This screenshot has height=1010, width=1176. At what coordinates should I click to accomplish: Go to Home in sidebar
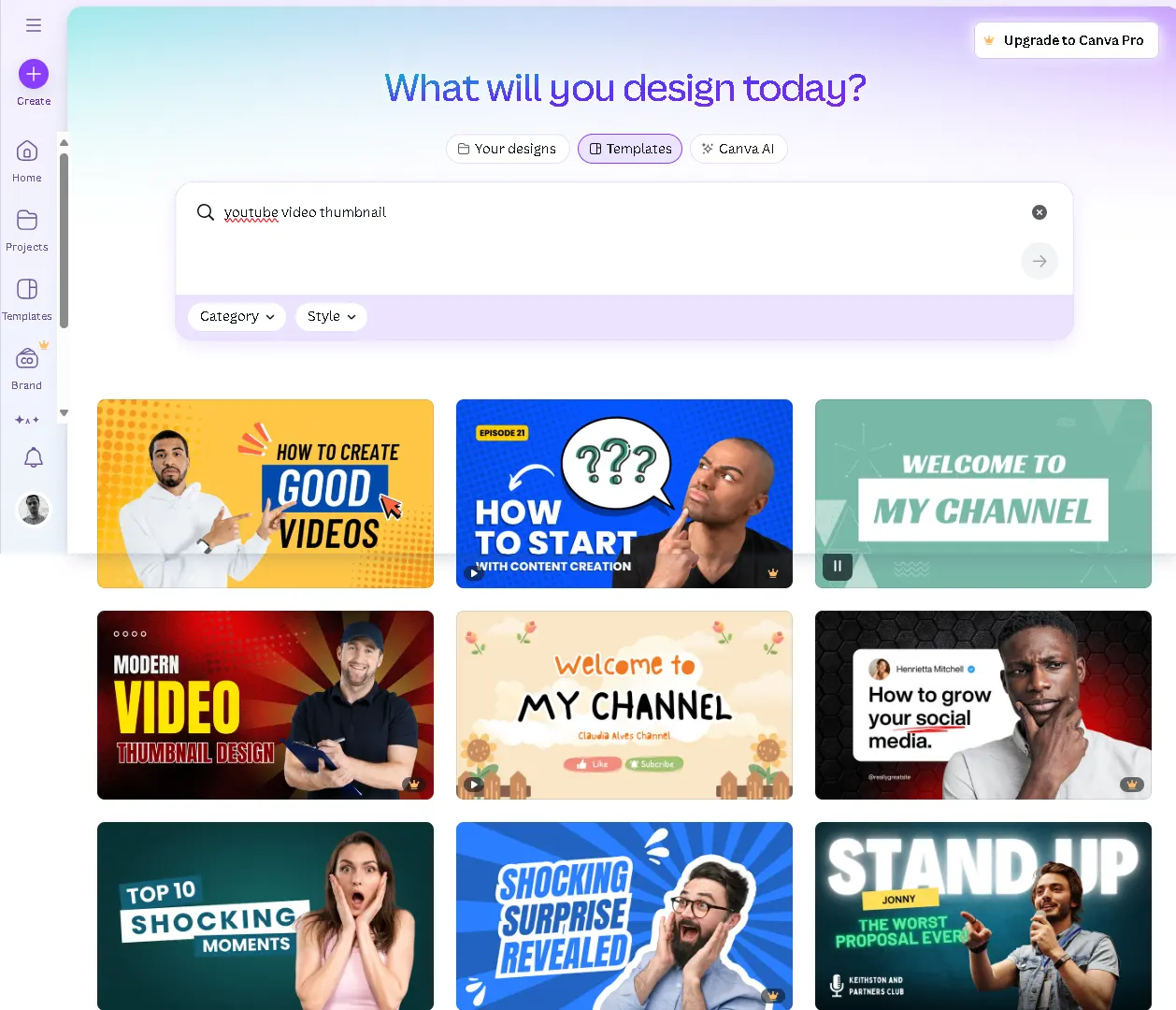coord(27,161)
